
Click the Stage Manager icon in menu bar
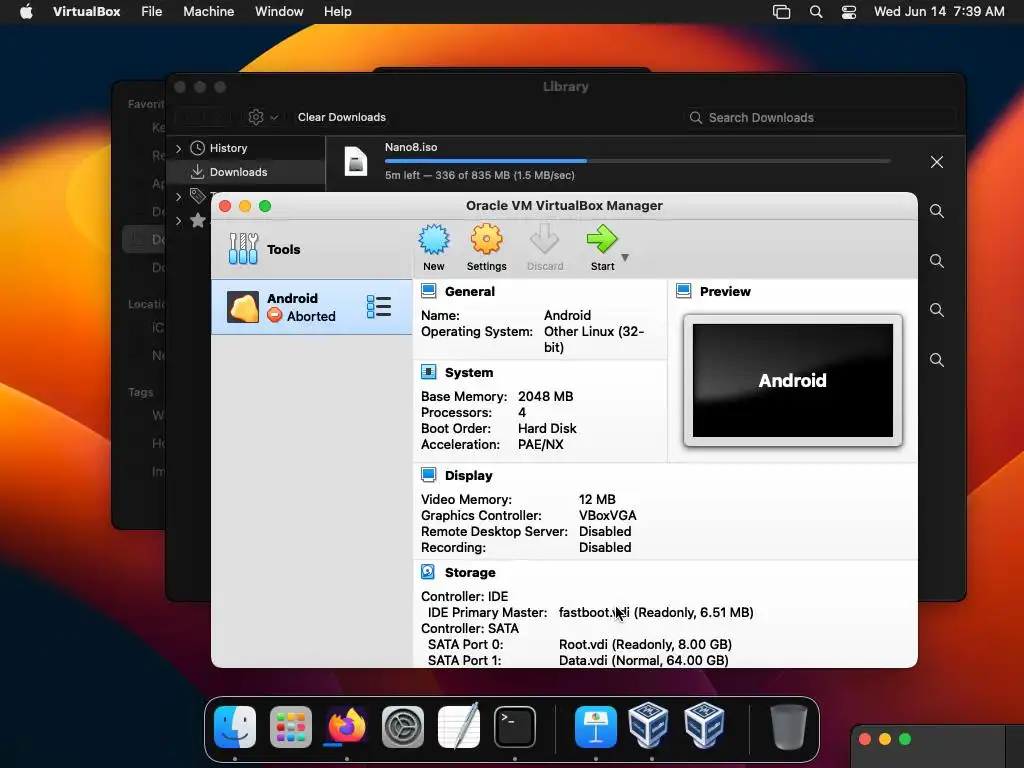[x=781, y=12]
